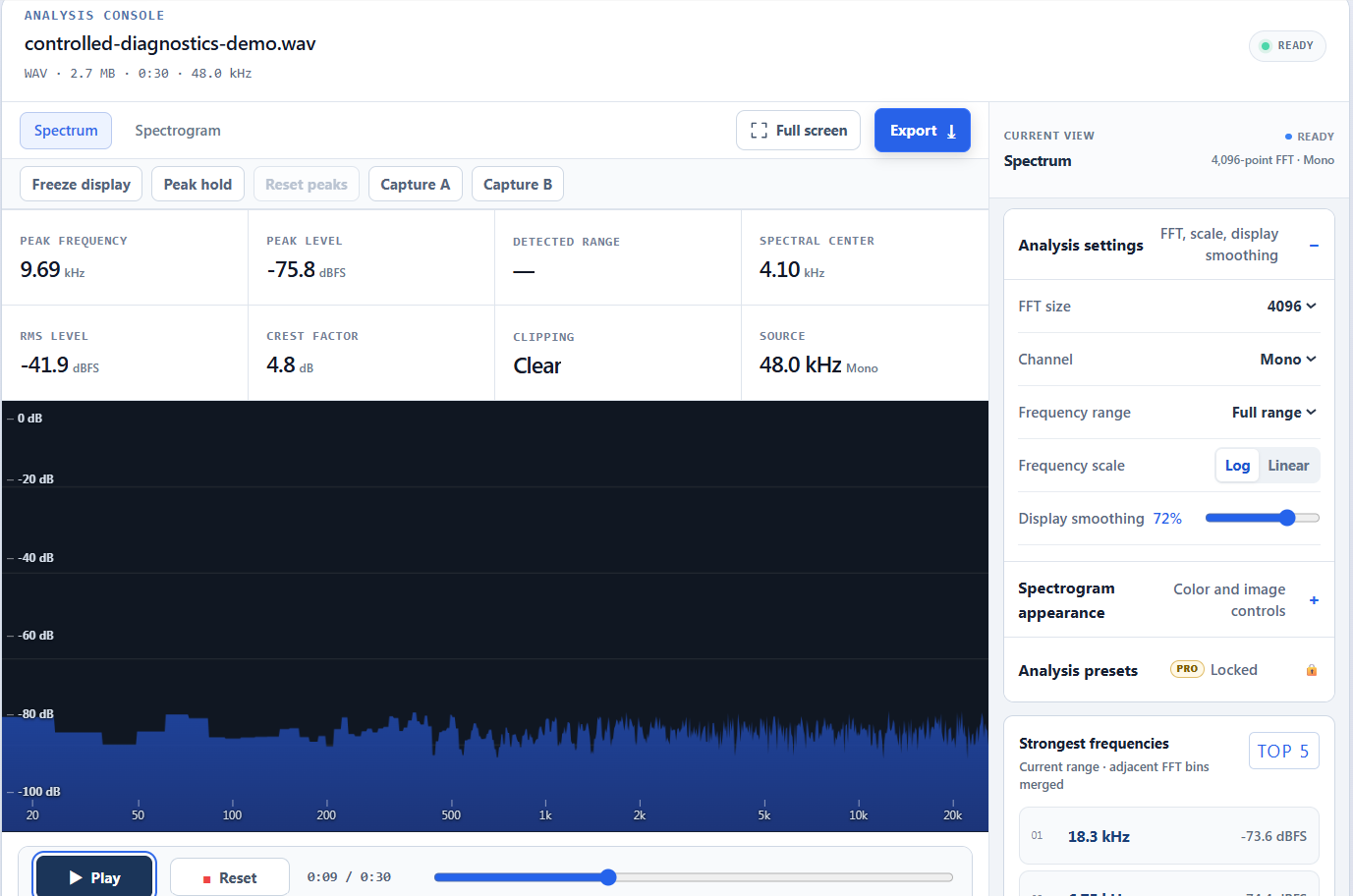Screen dimensions: 1353x896
Task: Click the 10k frequency axis label
Action: 858,815
